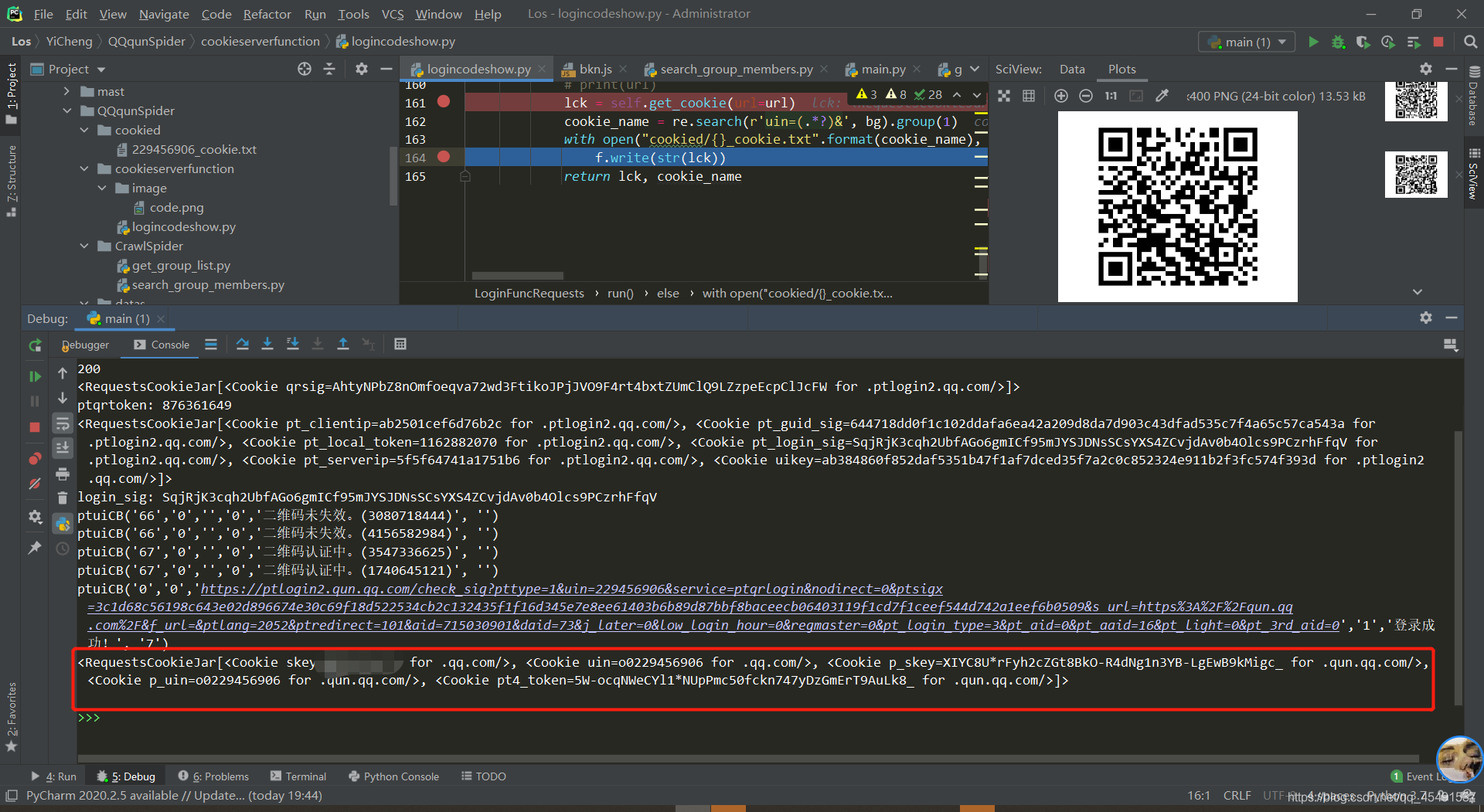Screen dimensions: 1484x812
Task: Open the main (1) run configuration dropdown
Action: [x=1247, y=42]
